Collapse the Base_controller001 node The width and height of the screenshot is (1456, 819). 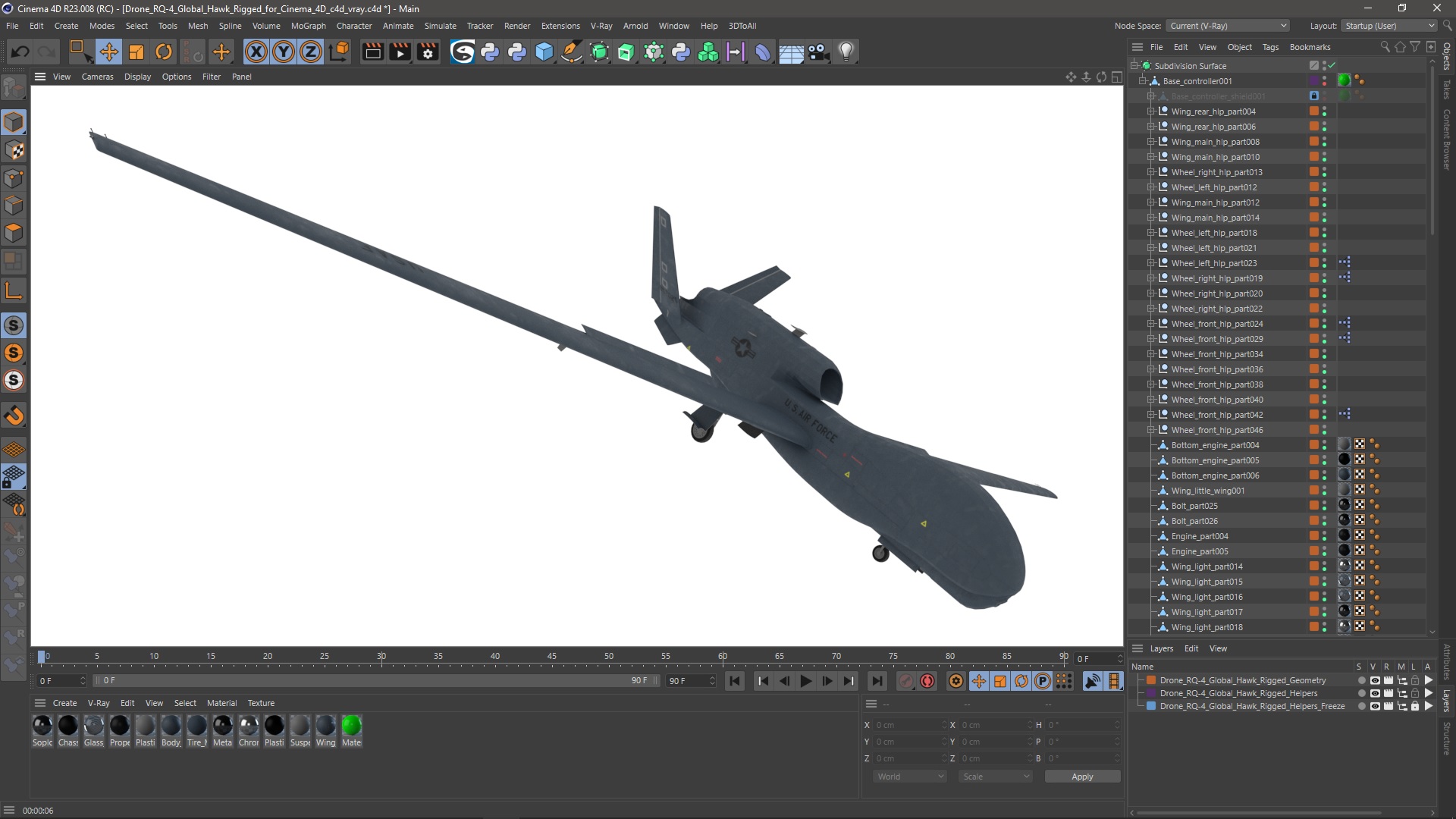tap(1143, 81)
